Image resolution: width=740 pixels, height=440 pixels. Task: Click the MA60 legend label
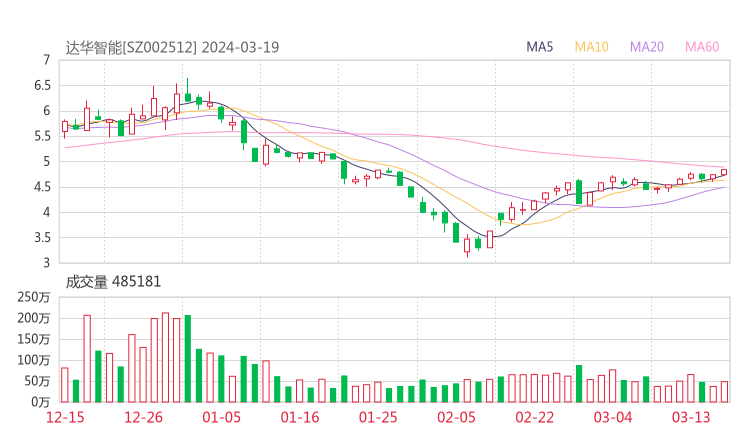point(702,47)
